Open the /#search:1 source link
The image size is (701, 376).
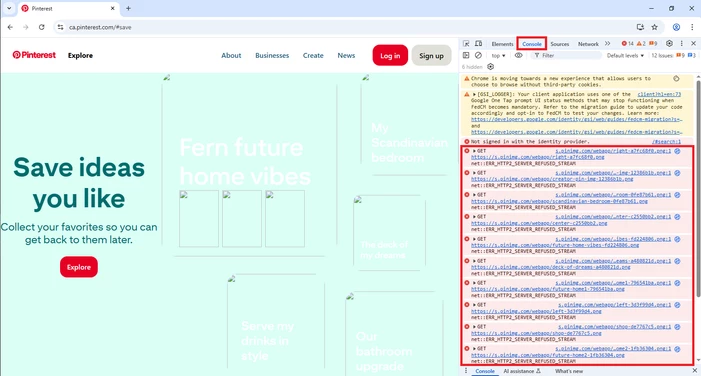666,142
